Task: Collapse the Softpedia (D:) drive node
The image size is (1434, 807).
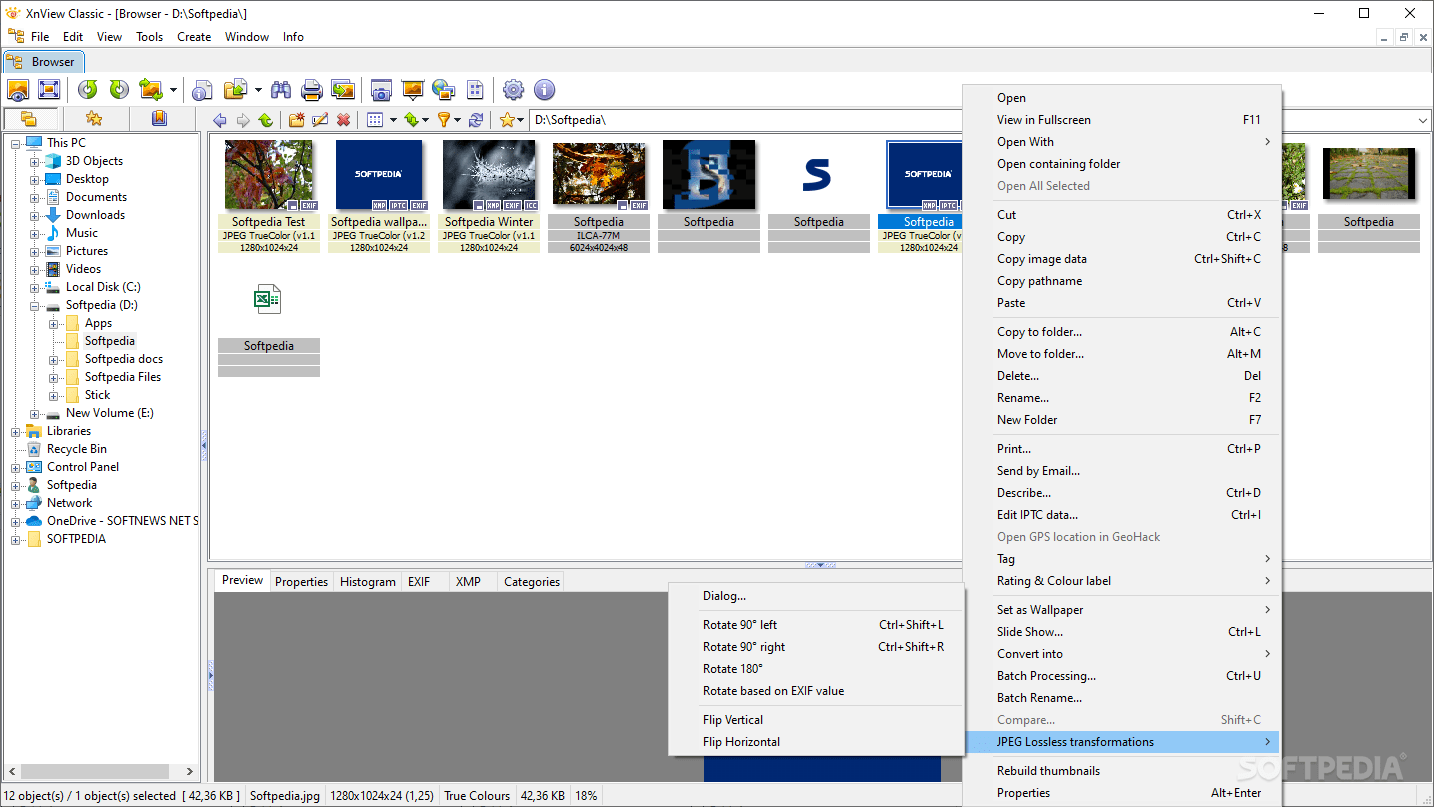Action: 35,305
